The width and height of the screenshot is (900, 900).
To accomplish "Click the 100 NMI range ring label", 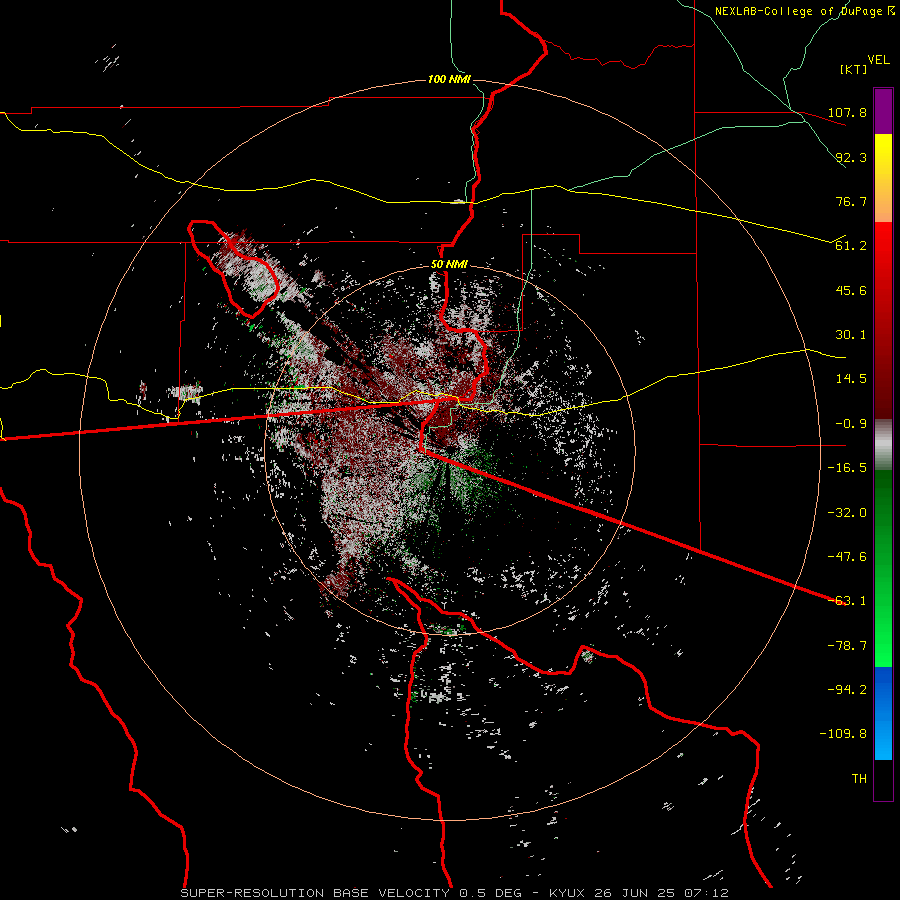I will point(449,79).
